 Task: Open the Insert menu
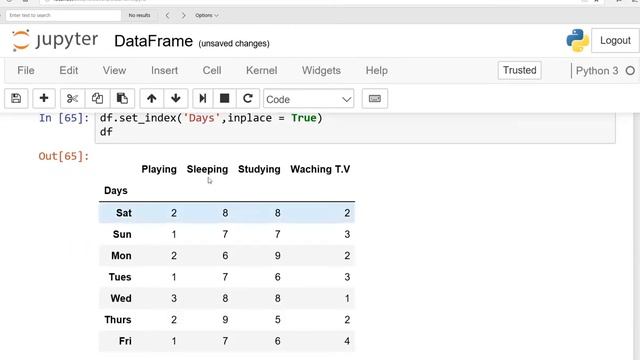pos(164,70)
